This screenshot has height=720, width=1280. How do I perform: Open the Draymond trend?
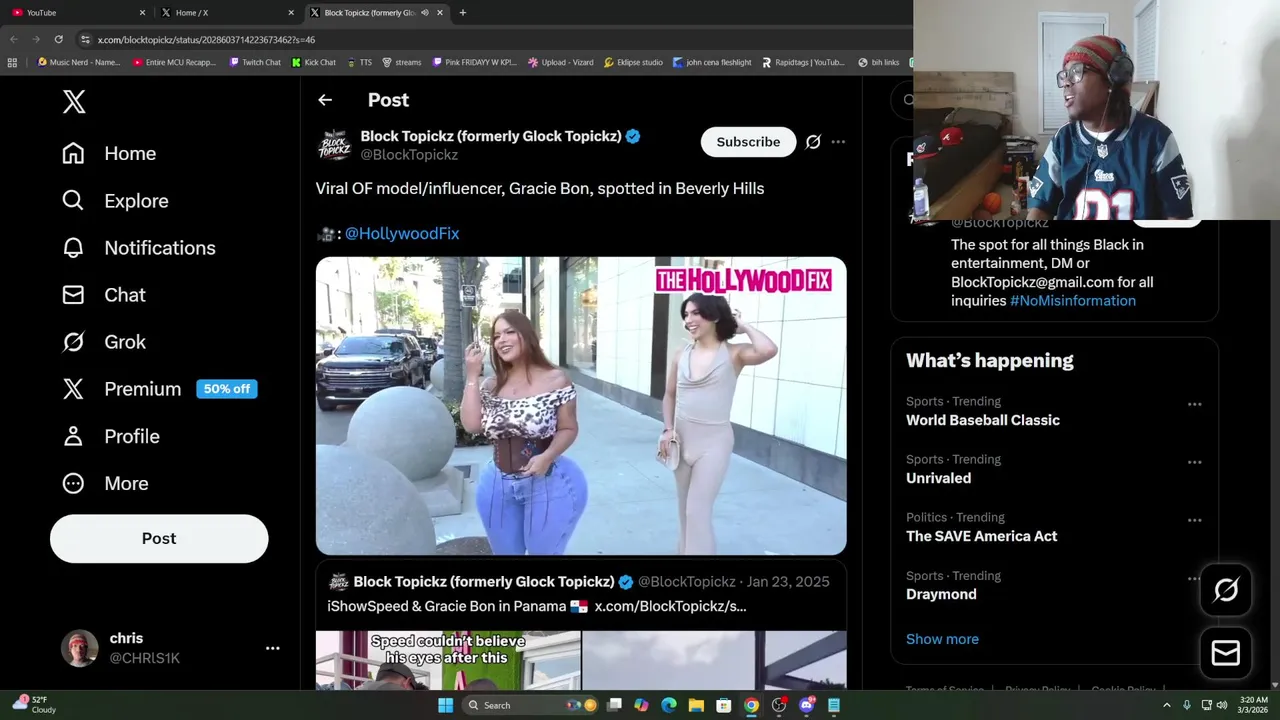click(941, 594)
